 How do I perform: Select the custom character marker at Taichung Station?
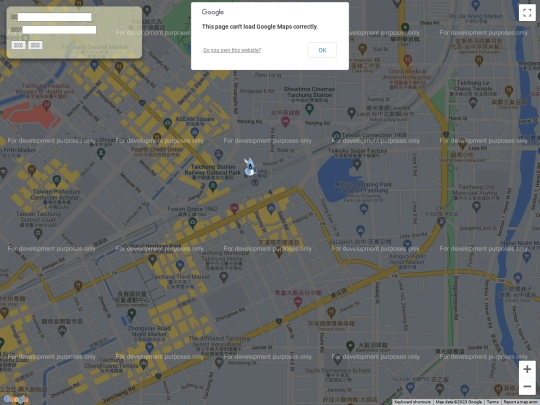coord(249,167)
